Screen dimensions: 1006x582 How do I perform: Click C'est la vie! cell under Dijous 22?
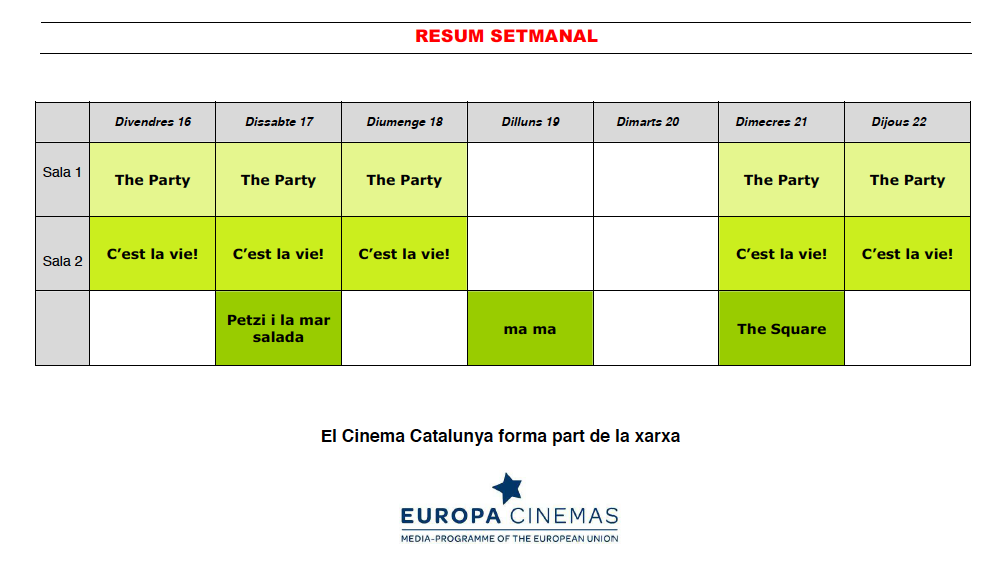tap(907, 253)
